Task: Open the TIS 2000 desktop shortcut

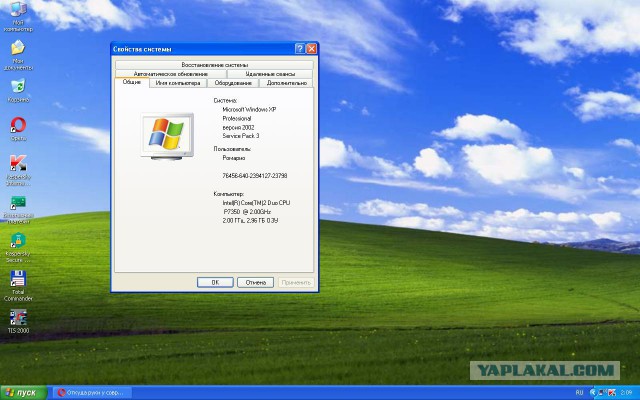Action: click(x=18, y=321)
